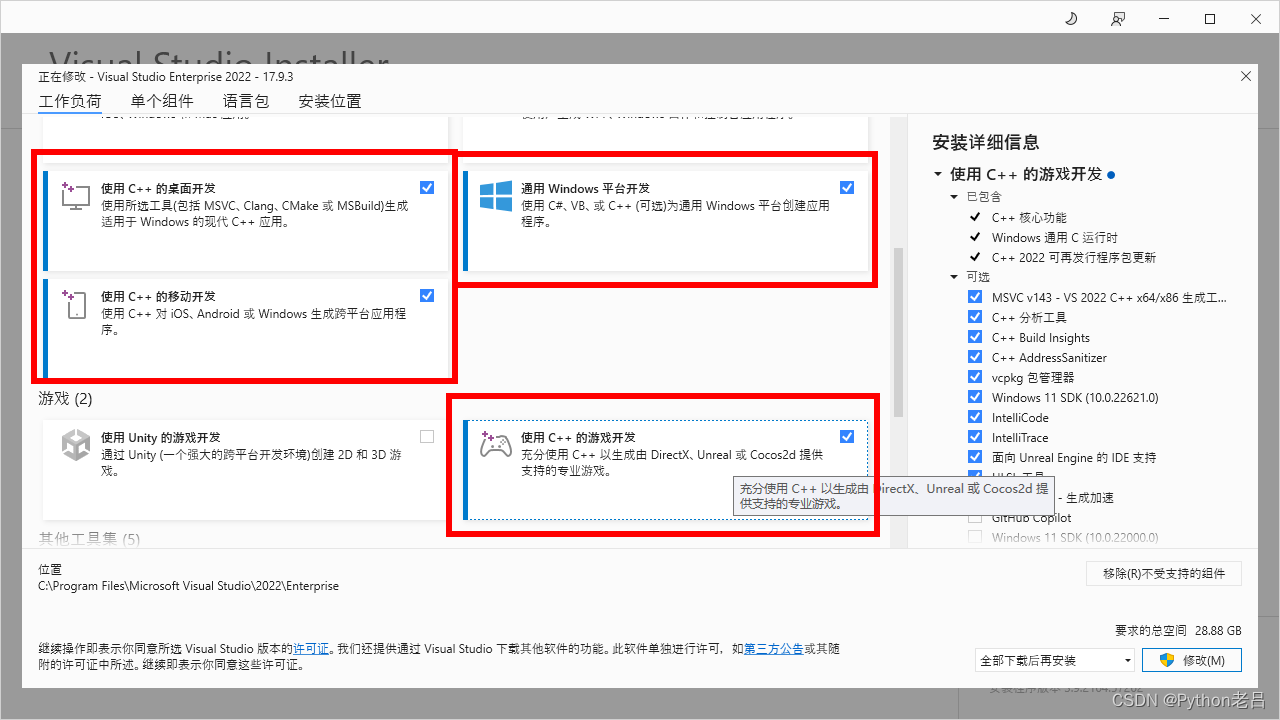
Task: Click 移除(R)不受支持的组件 button
Action: coord(1164,573)
